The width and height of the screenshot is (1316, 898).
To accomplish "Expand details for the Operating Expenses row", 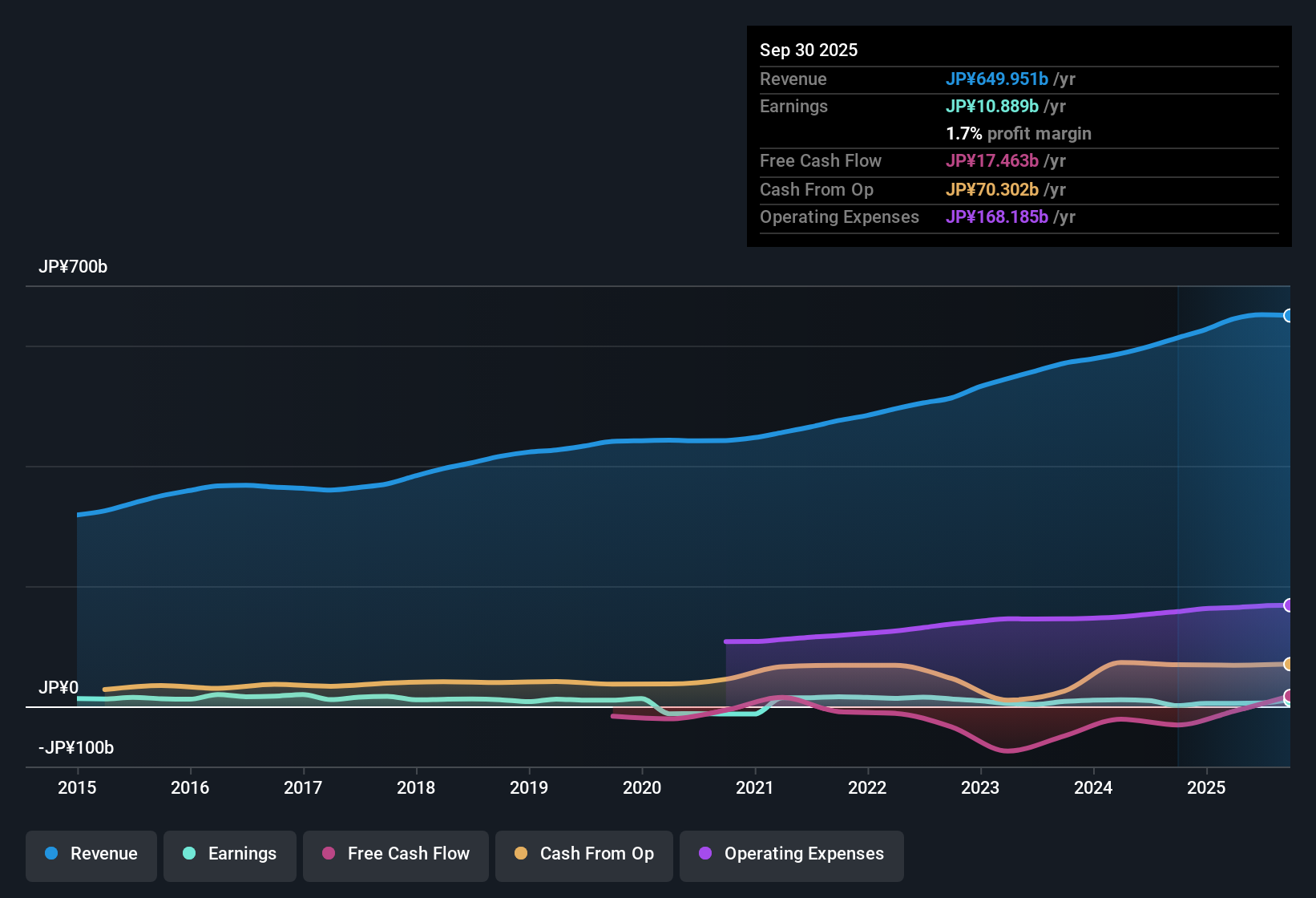I will pyautogui.click(x=839, y=216).
